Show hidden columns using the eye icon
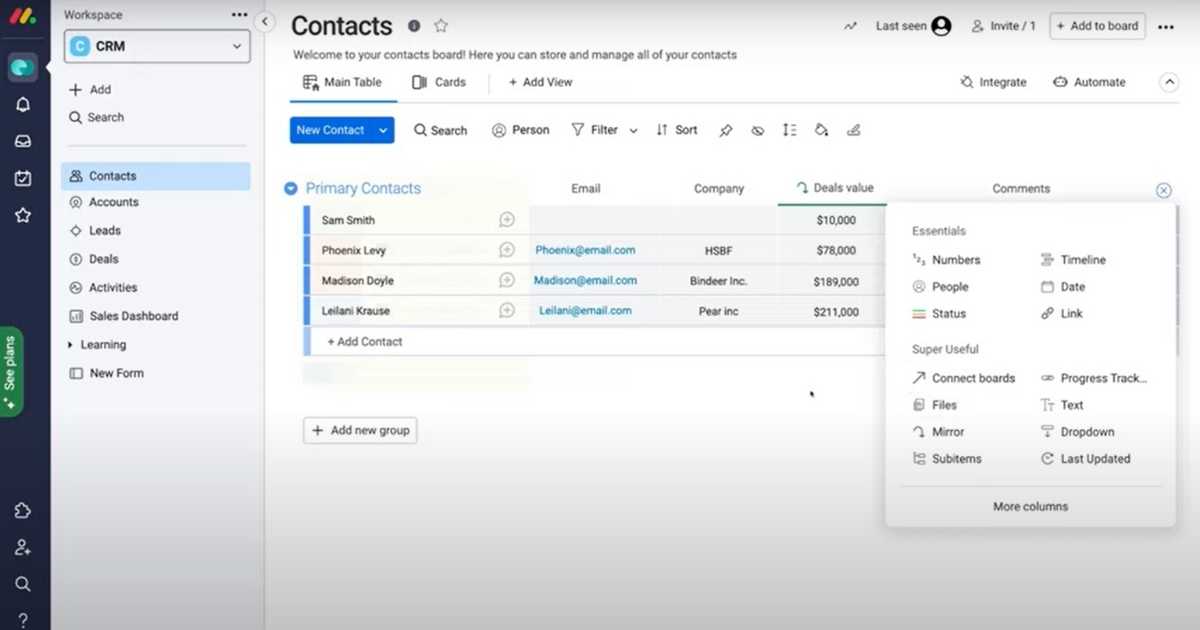The height and width of the screenshot is (630, 1200). pos(757,130)
